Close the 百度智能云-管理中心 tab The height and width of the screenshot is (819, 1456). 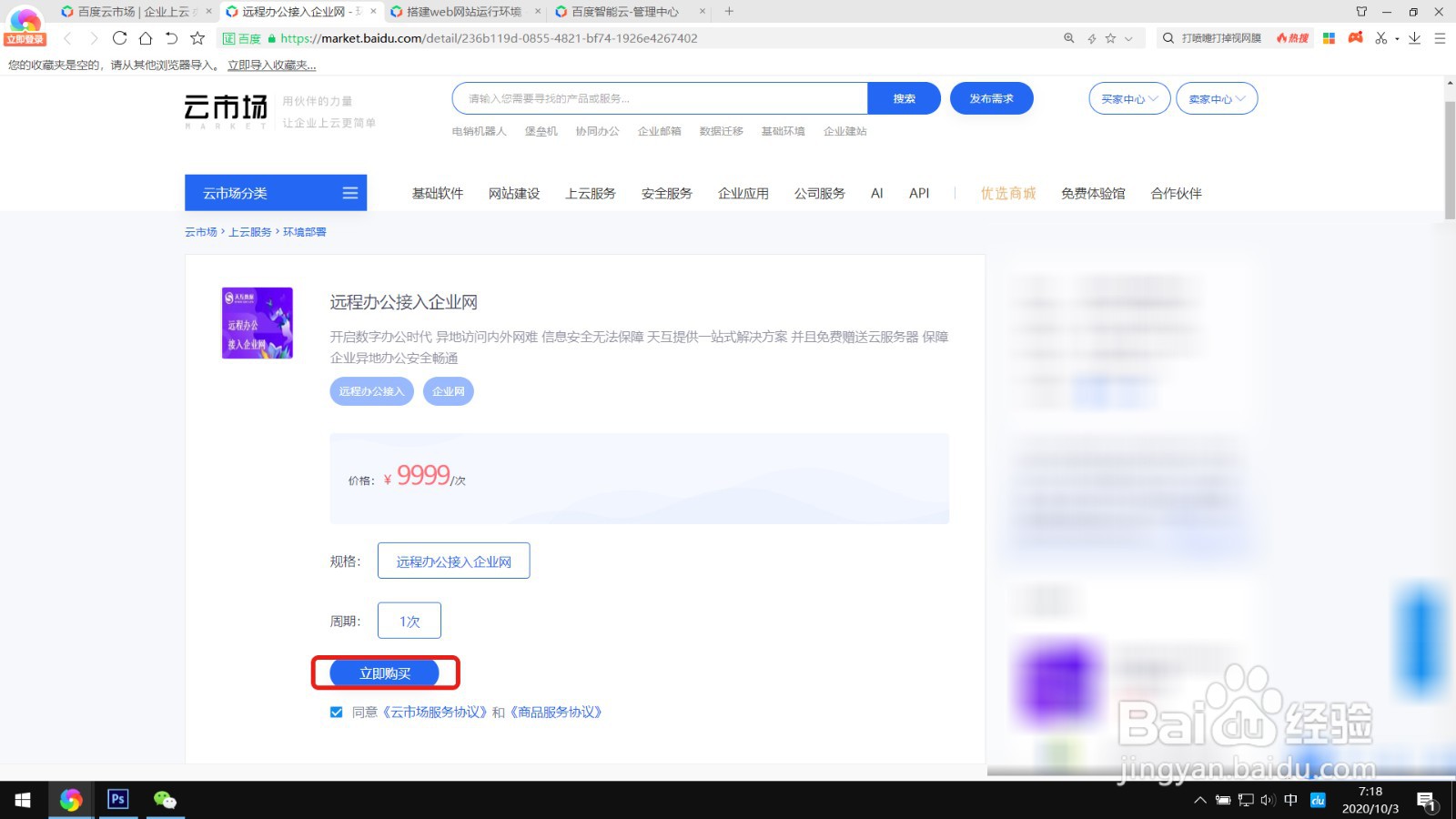pos(703,12)
